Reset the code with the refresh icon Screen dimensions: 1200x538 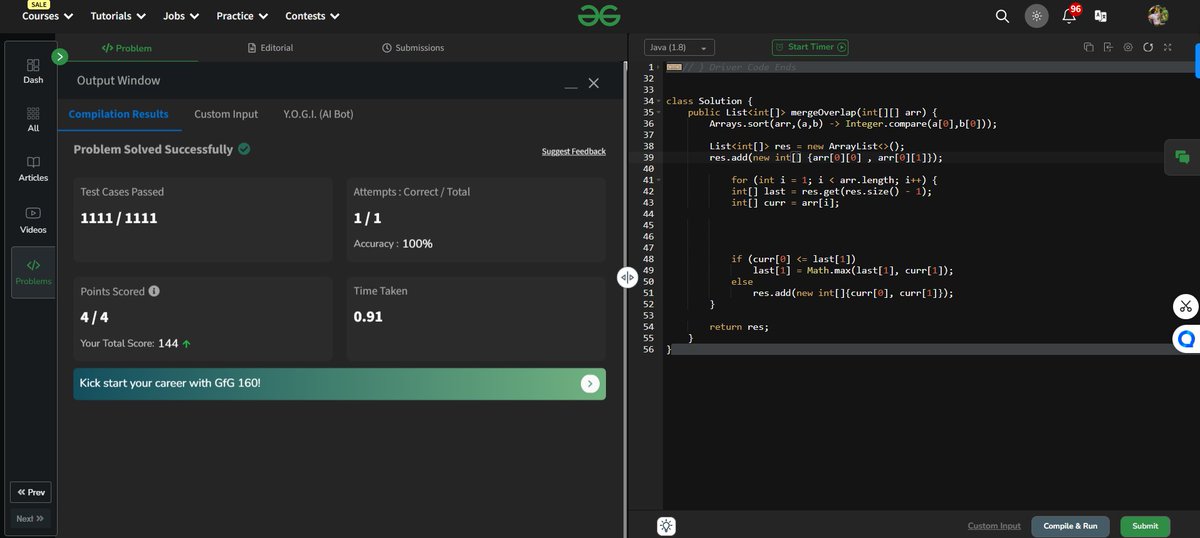point(1148,47)
